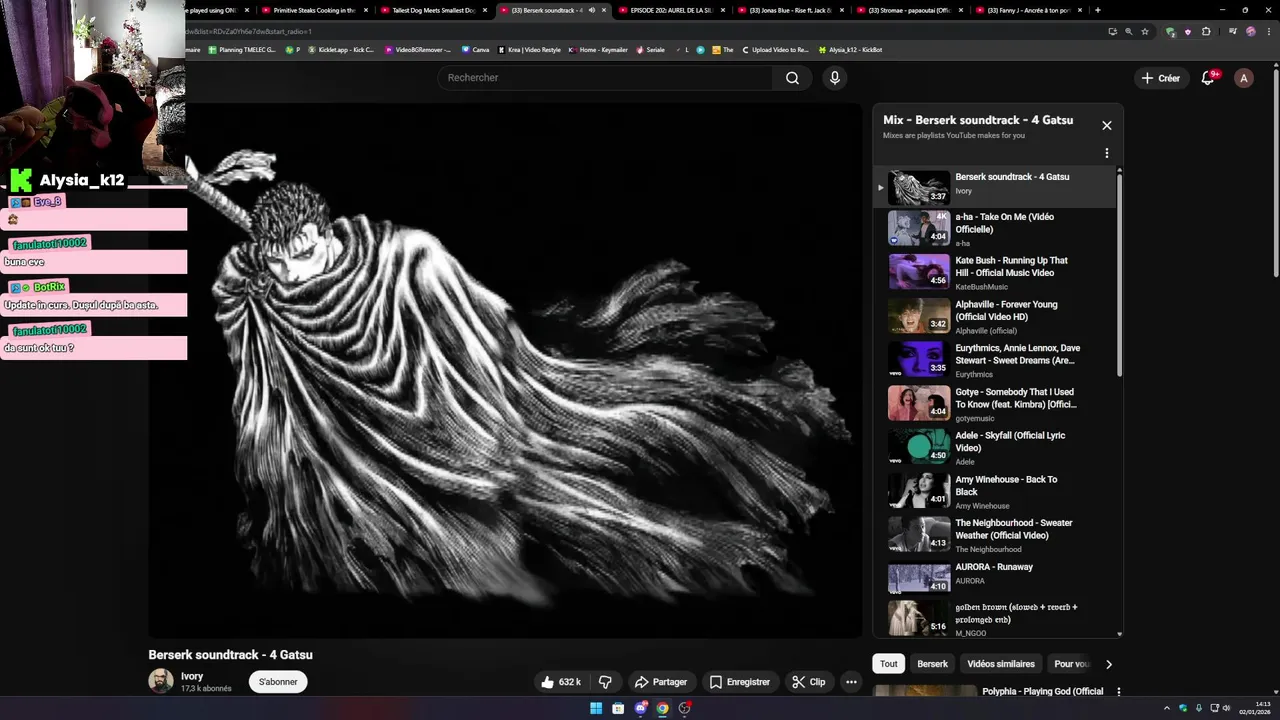1280x720 pixels.
Task: Play Adele - Skyfall lyric video
Action: 995,447
